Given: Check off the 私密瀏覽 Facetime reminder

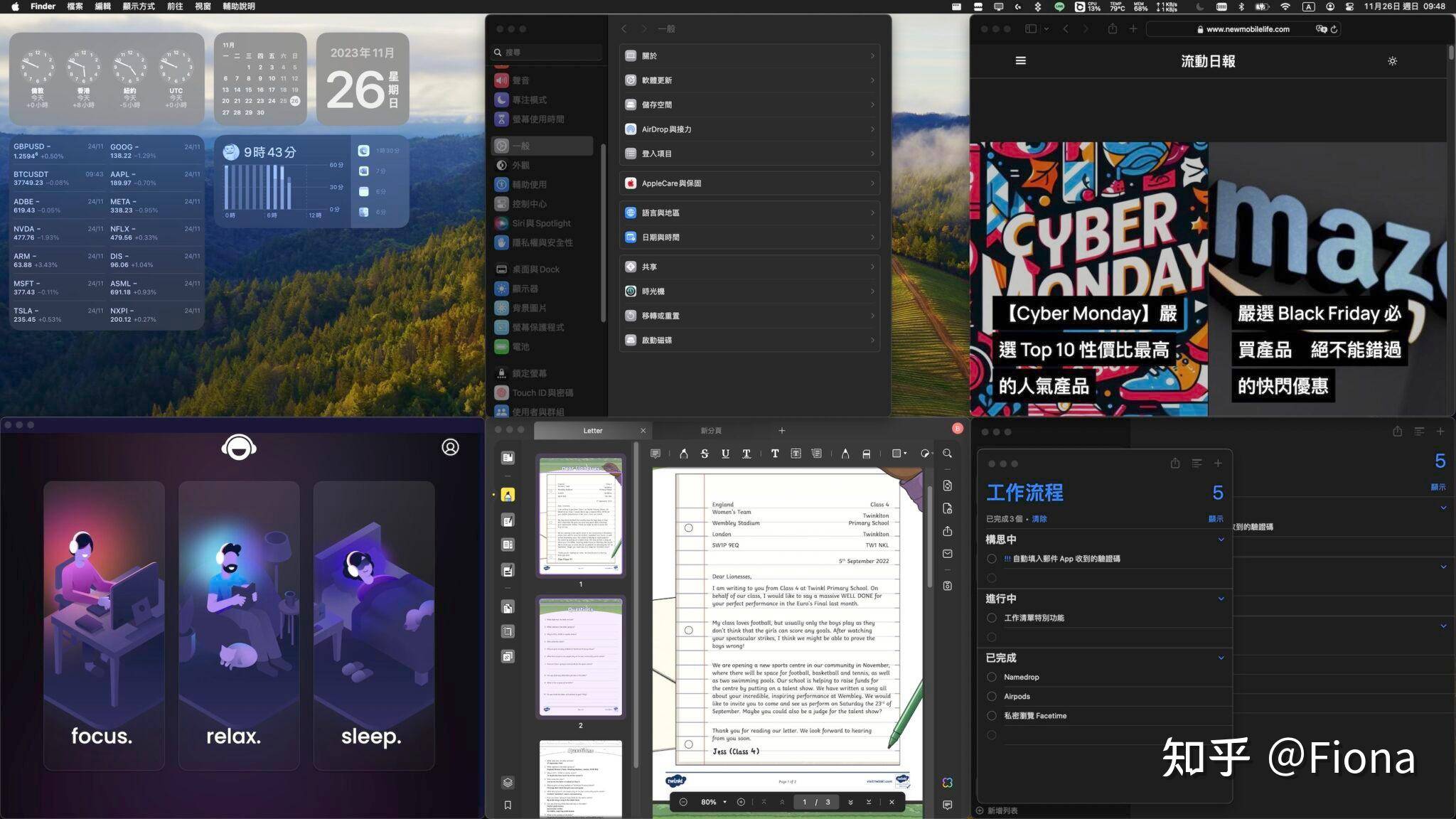Looking at the screenshot, I should pos(991,716).
